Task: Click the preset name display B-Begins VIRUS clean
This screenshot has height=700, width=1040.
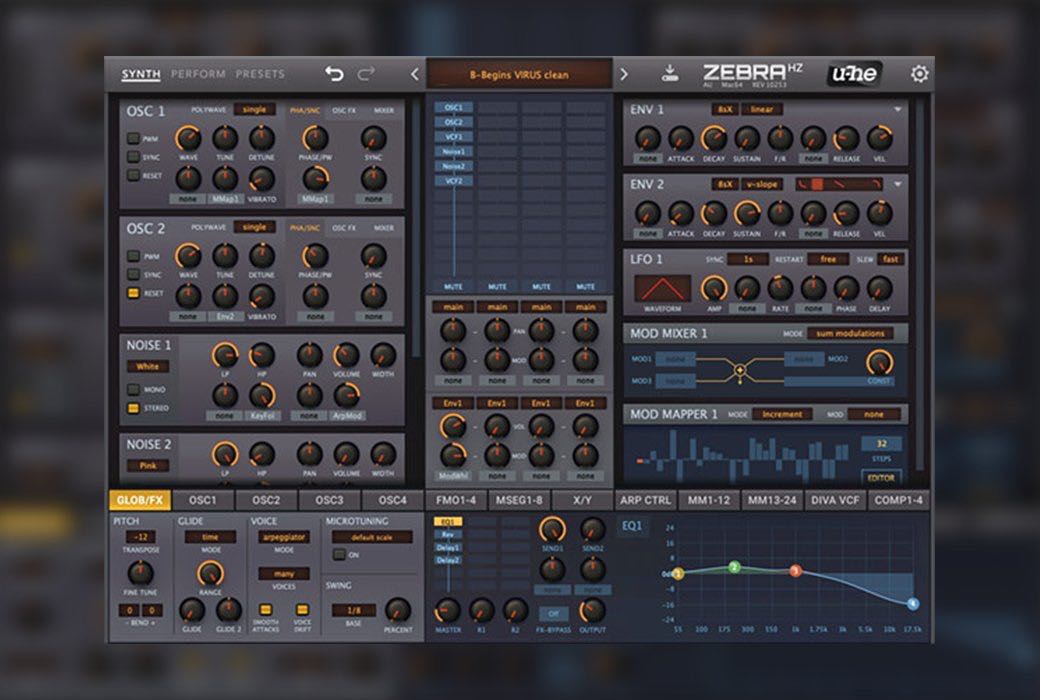Action: click(x=519, y=74)
